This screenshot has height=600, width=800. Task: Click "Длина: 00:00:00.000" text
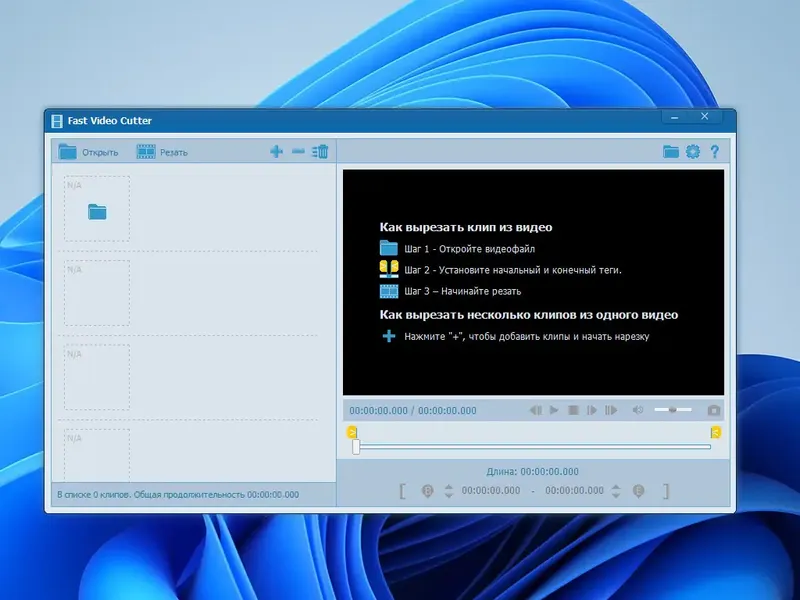pyautogui.click(x=533, y=471)
